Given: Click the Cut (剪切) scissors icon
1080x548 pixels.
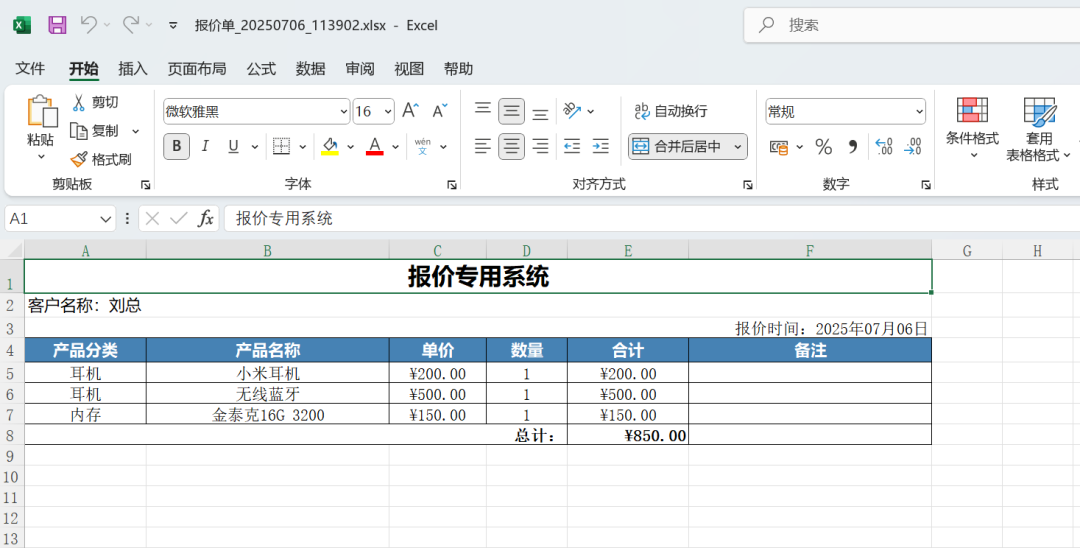Looking at the screenshot, I should [79, 102].
